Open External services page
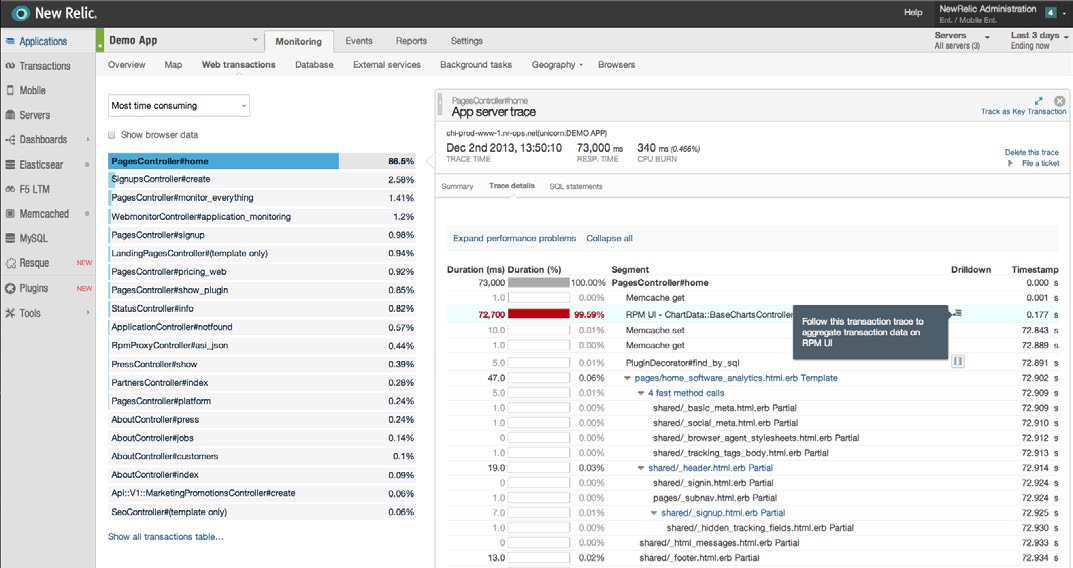This screenshot has height=568, width=1073. [x=387, y=64]
